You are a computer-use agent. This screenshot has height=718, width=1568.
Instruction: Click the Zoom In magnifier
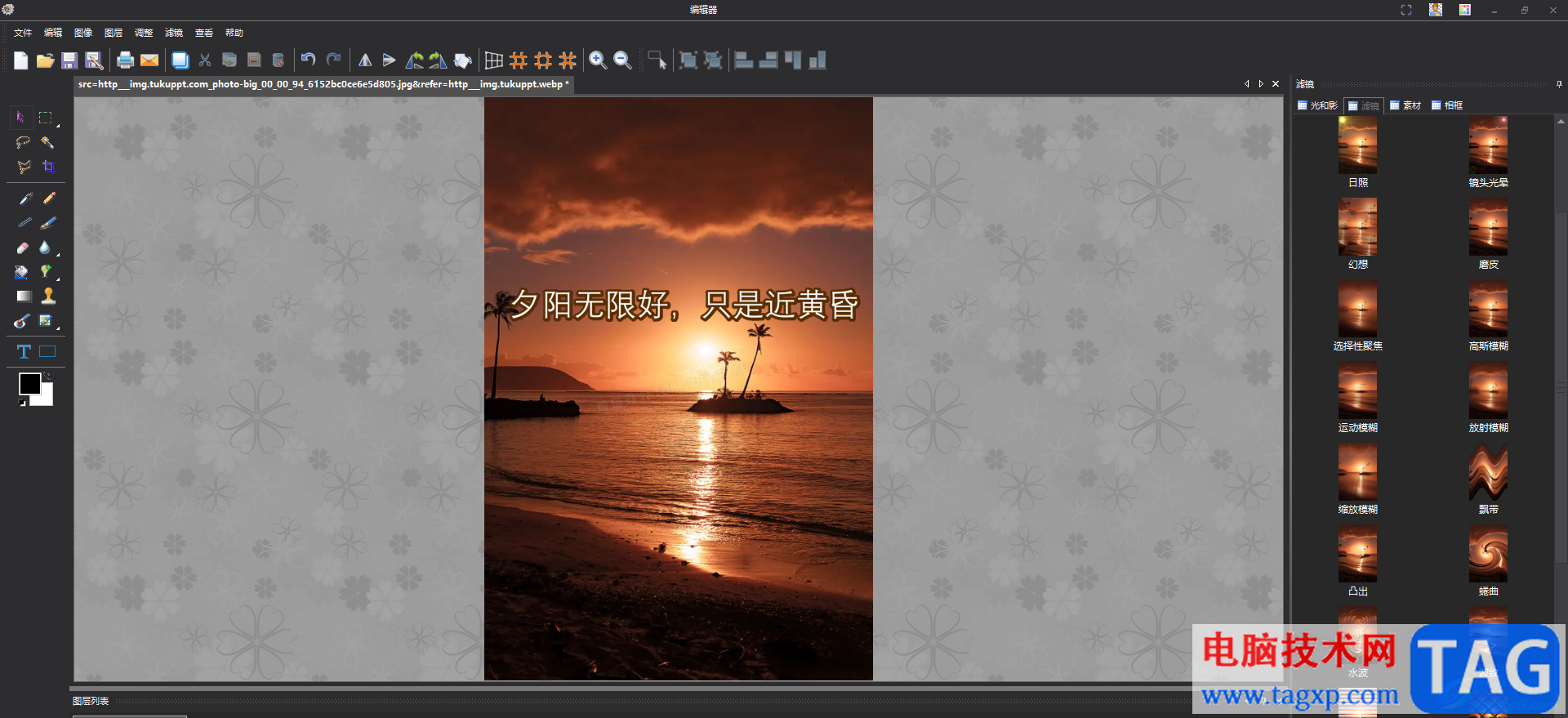(x=598, y=60)
